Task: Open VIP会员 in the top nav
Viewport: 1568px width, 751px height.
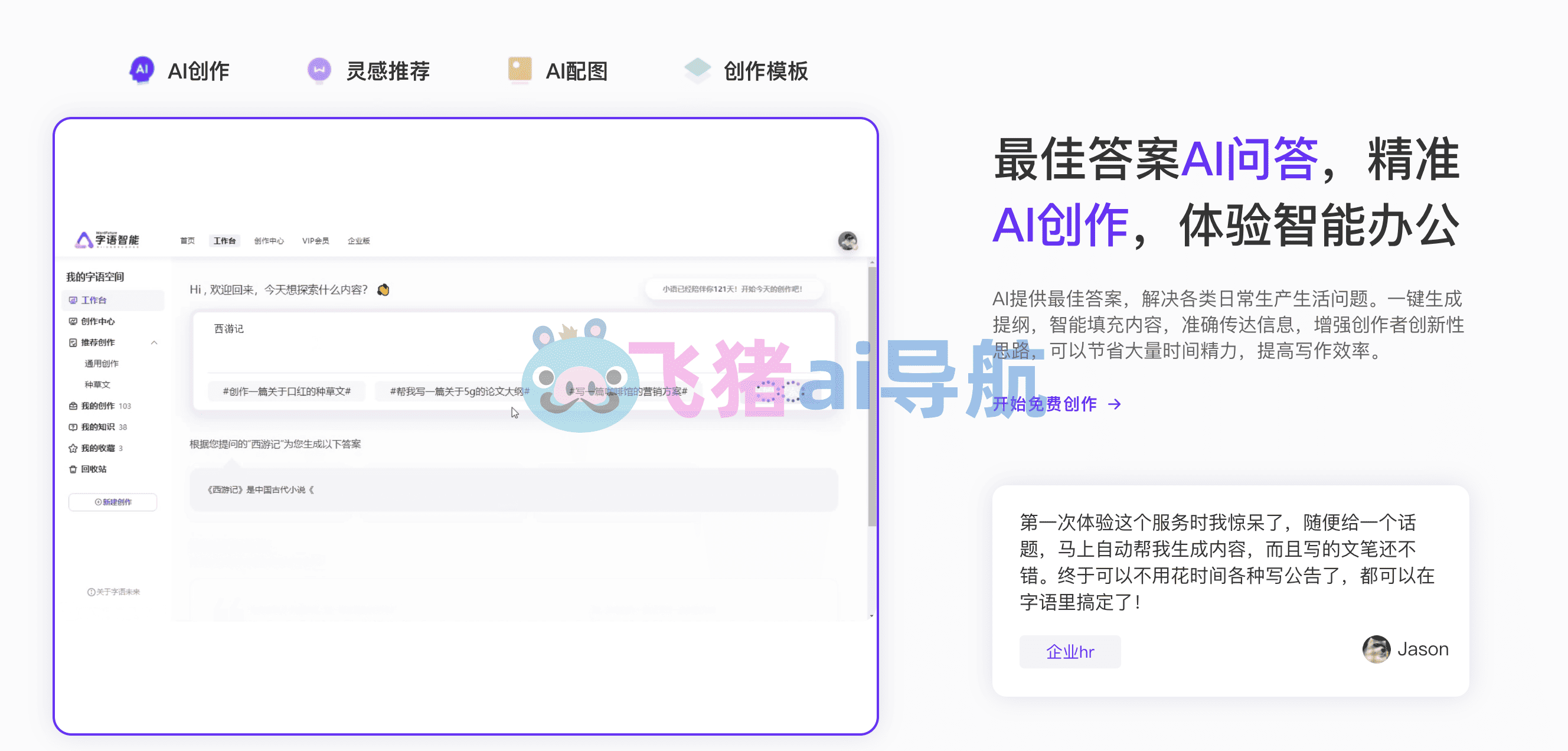Action: pos(315,241)
